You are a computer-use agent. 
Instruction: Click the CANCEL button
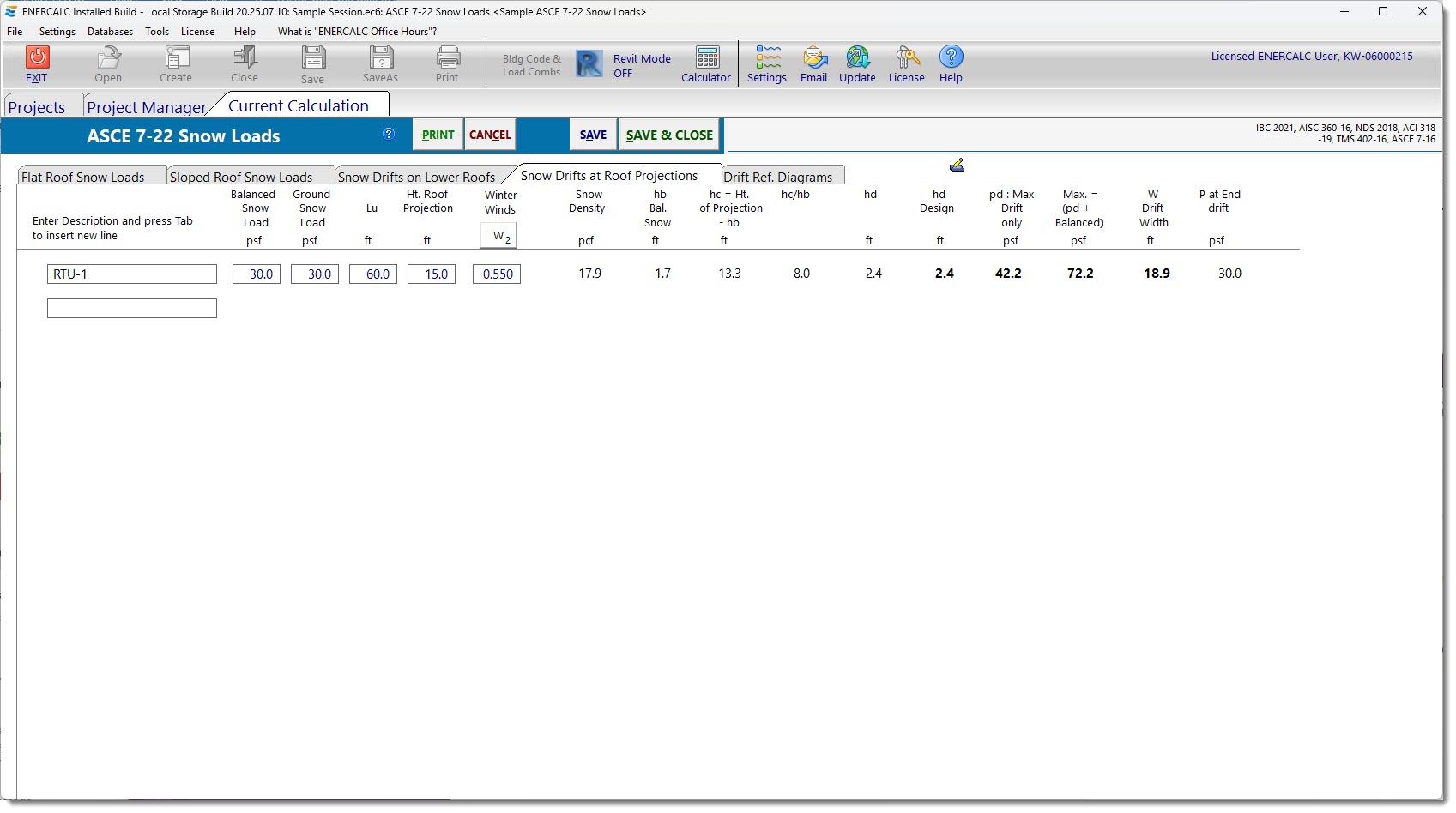click(x=490, y=135)
